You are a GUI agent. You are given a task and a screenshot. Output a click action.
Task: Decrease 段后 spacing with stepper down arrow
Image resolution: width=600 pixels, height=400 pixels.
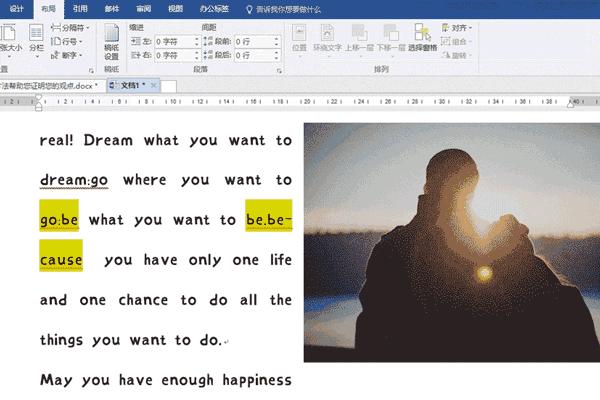pos(277,58)
